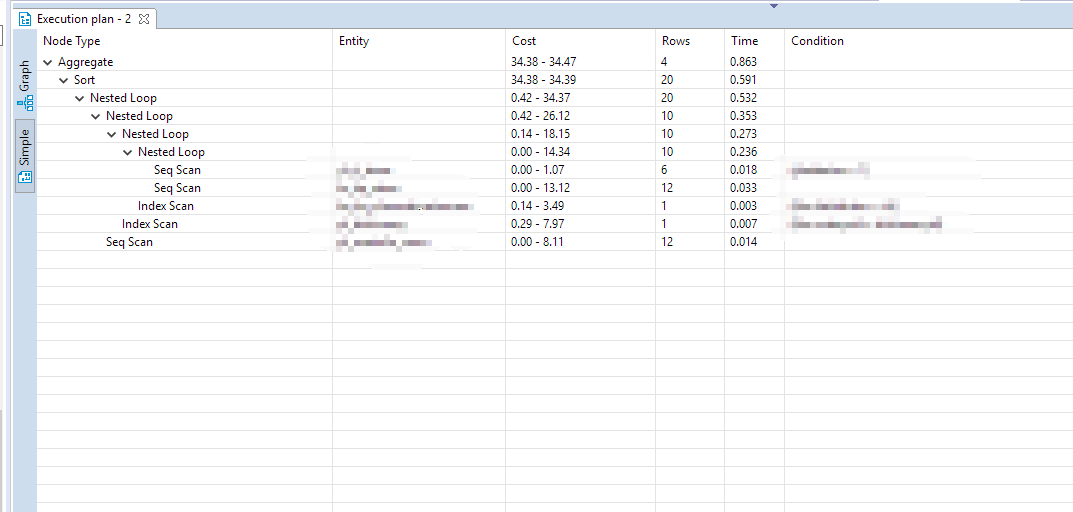Click time value 0.014
Image resolution: width=1073 pixels, height=512 pixels.
click(x=744, y=242)
